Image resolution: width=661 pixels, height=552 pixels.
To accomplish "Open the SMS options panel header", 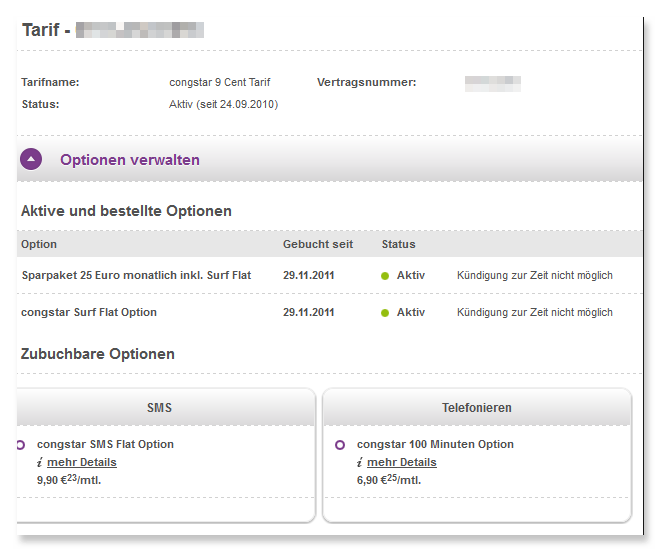I will (x=160, y=408).
